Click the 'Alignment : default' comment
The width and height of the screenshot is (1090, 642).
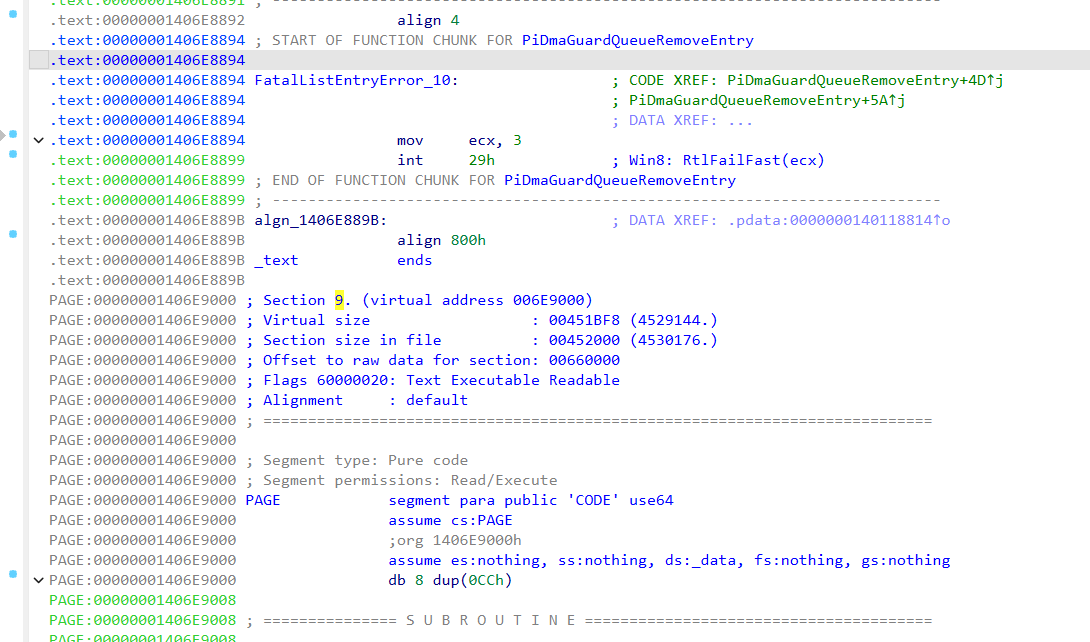(x=365, y=401)
